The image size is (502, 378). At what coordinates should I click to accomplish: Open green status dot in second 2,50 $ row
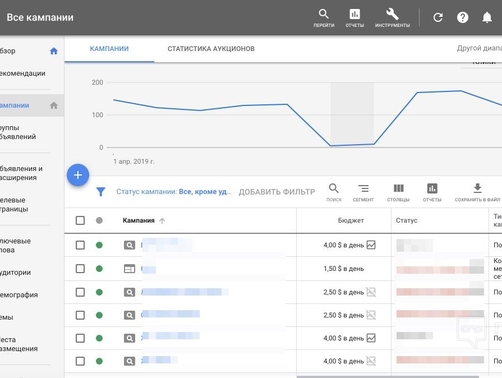(99, 315)
